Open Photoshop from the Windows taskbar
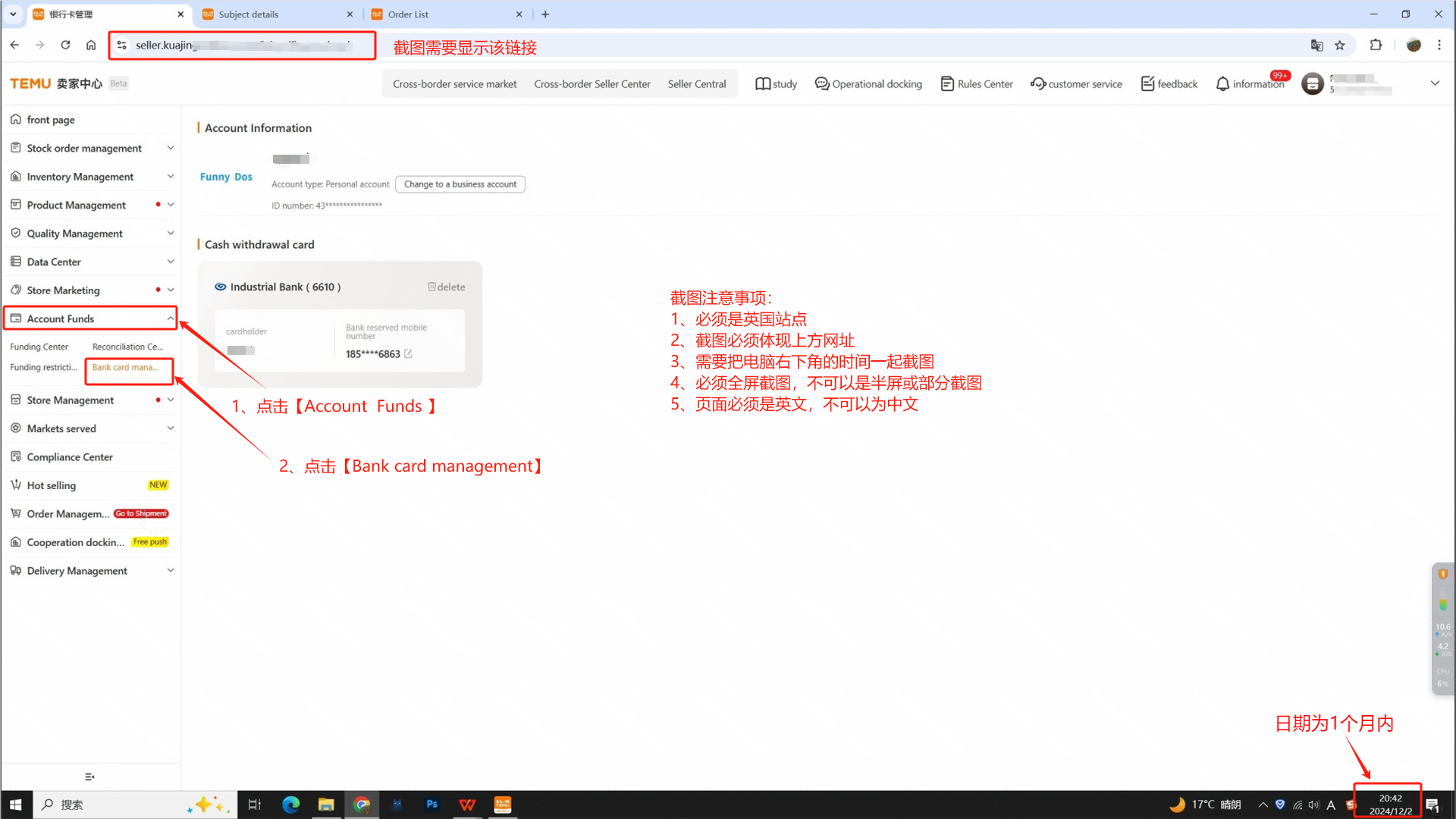The height and width of the screenshot is (819, 1456). pyautogui.click(x=432, y=805)
